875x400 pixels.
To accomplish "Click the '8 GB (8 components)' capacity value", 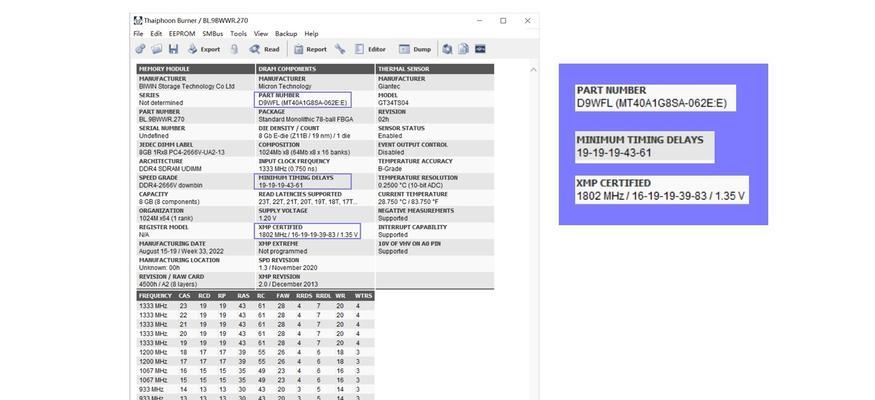I will coord(169,202).
